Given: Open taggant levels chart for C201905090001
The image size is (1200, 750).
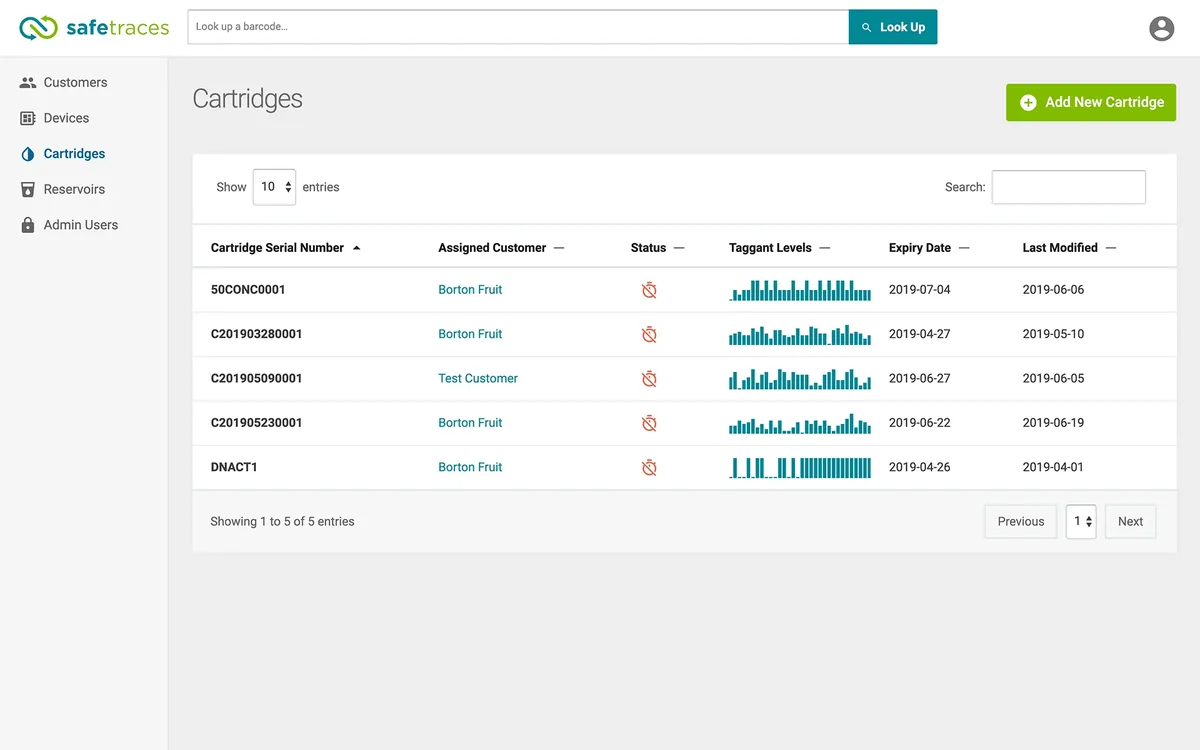Looking at the screenshot, I should point(800,379).
